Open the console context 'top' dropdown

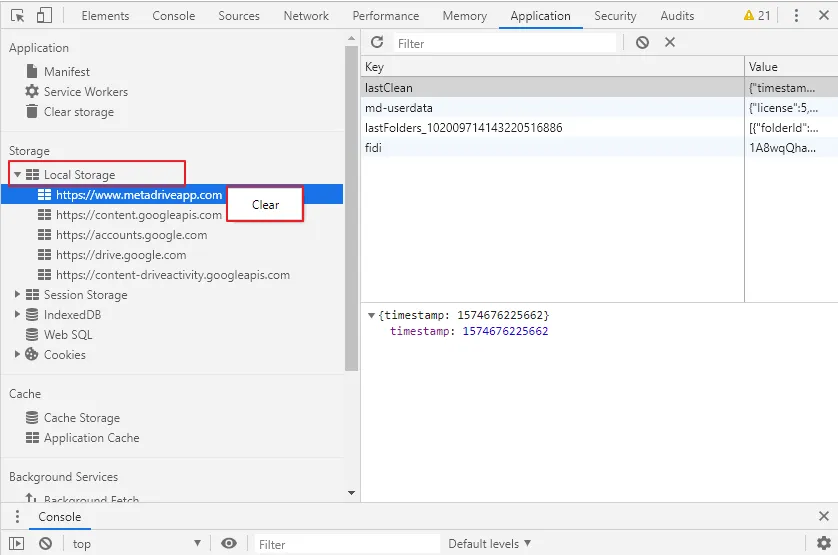click(x=137, y=544)
